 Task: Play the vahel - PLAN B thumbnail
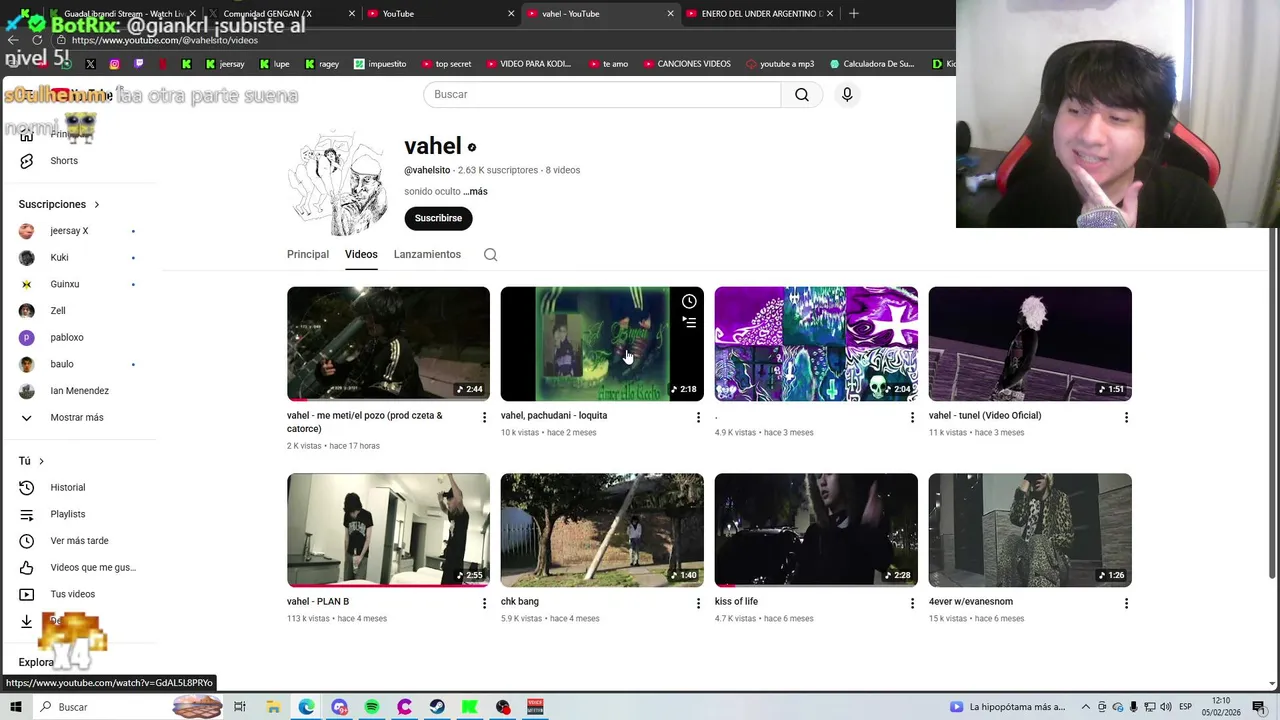pos(388,530)
